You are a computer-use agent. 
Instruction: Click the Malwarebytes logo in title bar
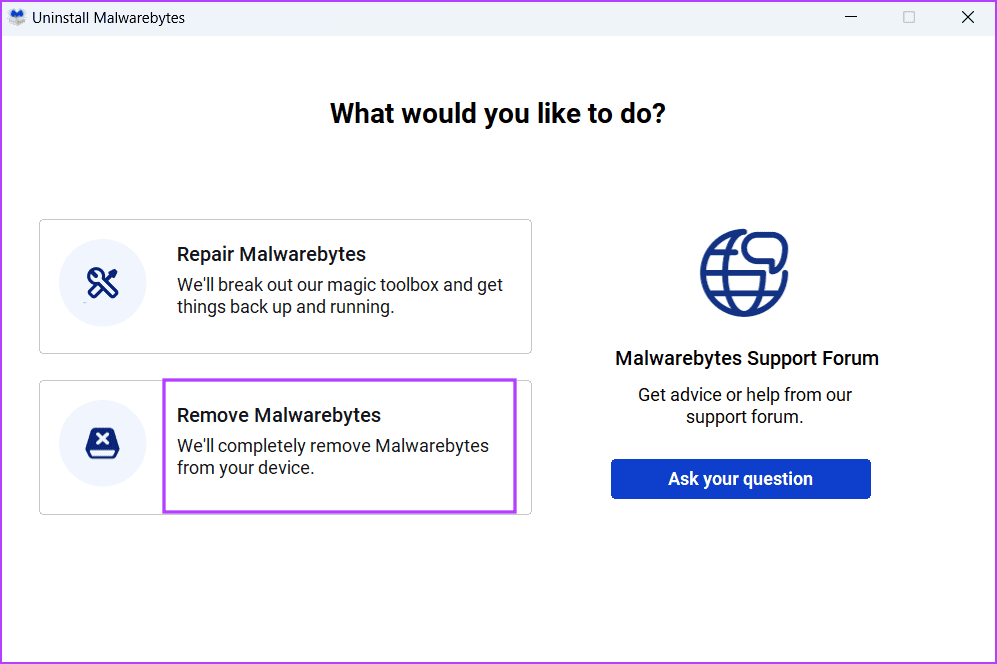point(17,17)
